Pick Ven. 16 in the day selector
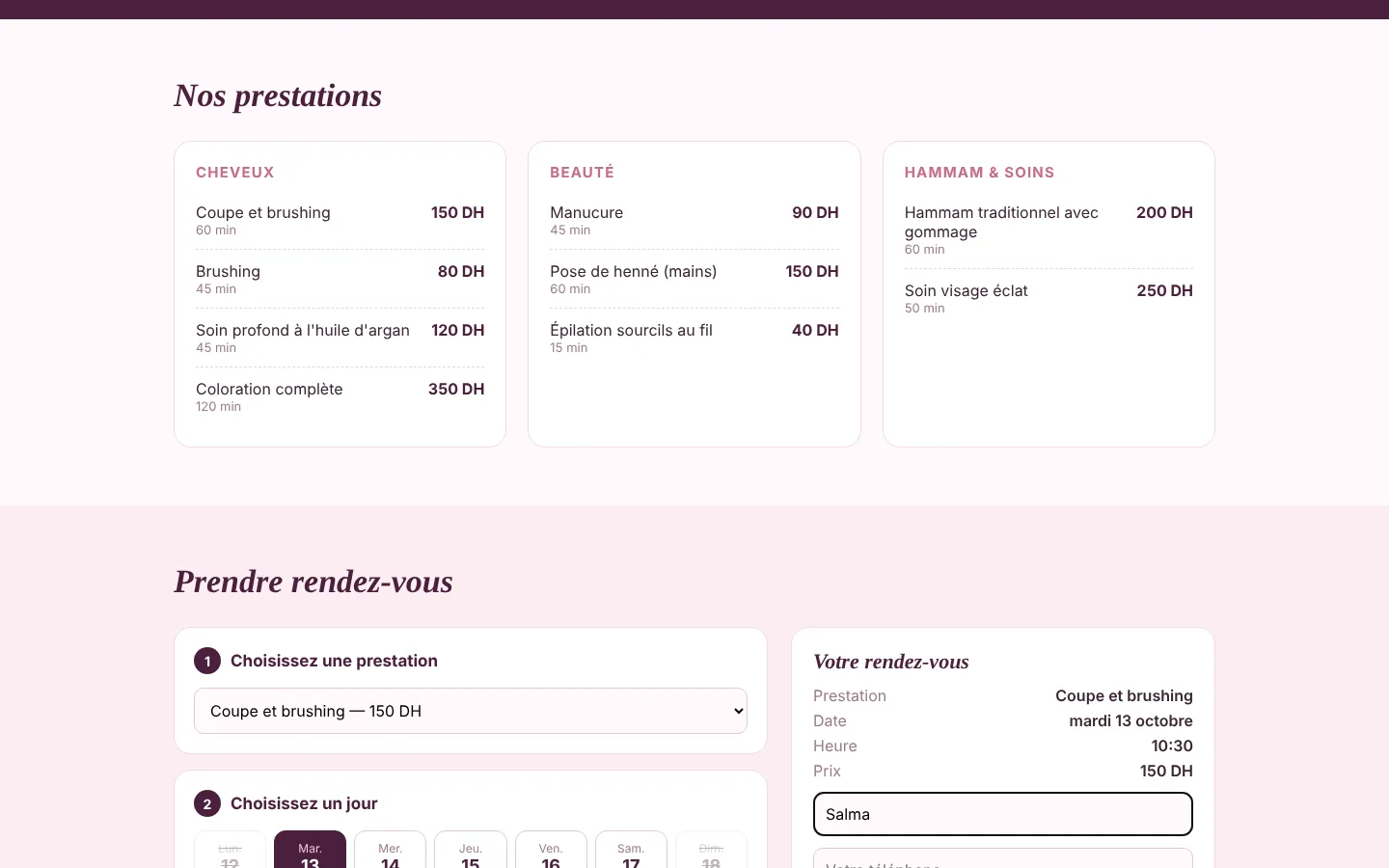This screenshot has height=868, width=1389. [551, 850]
